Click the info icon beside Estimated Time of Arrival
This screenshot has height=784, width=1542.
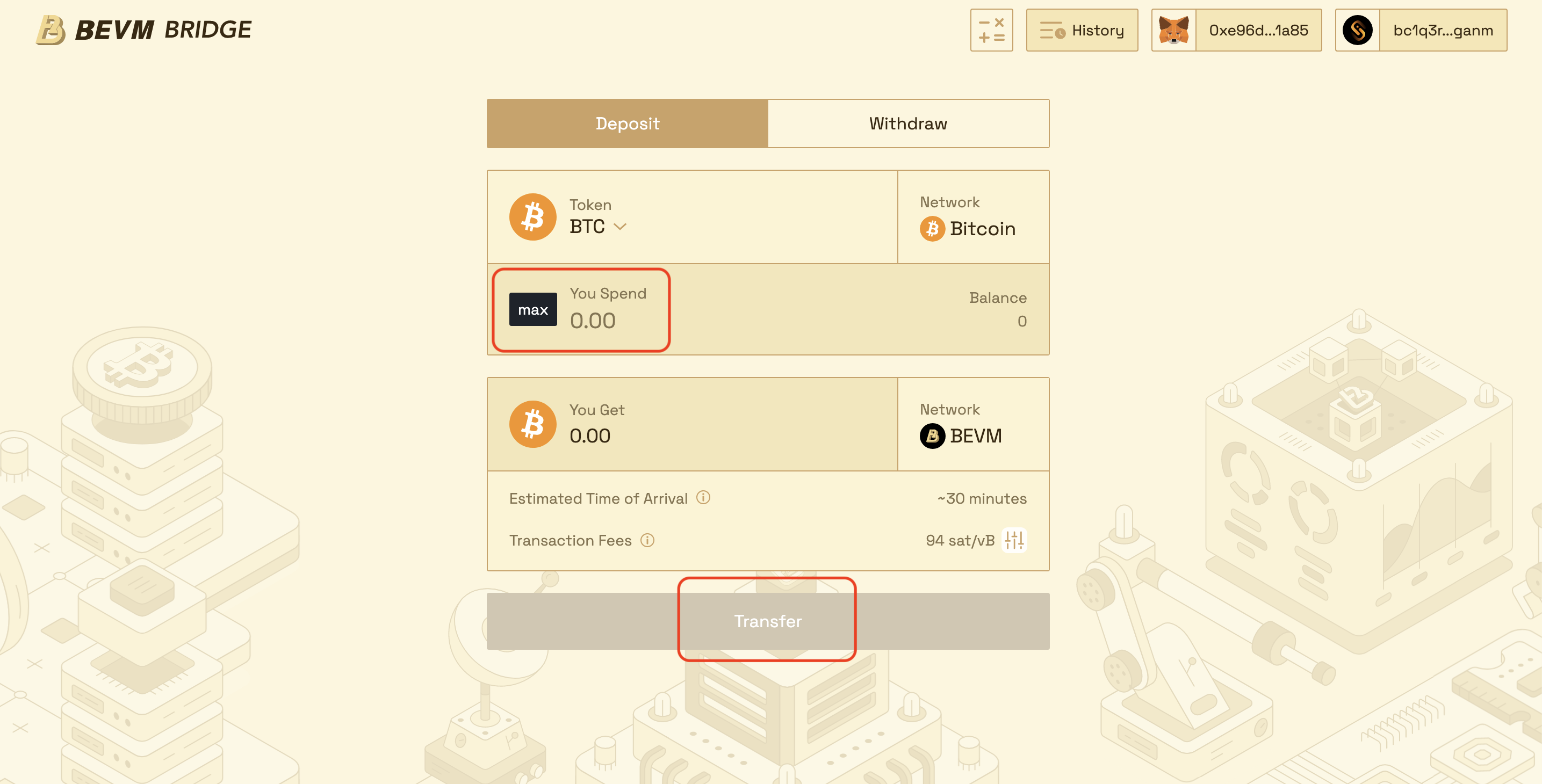click(x=703, y=497)
